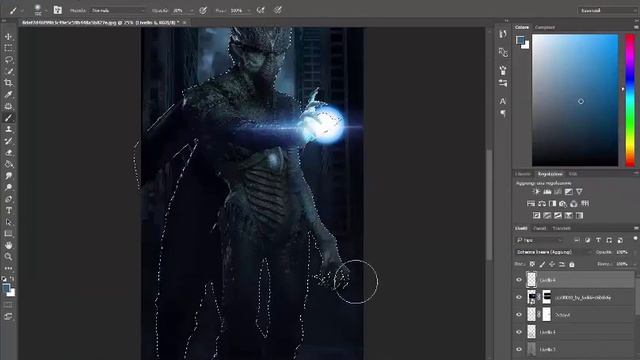The height and width of the screenshot is (360, 640).
Task: Toggle pressure for size button
Action: click(278, 10)
